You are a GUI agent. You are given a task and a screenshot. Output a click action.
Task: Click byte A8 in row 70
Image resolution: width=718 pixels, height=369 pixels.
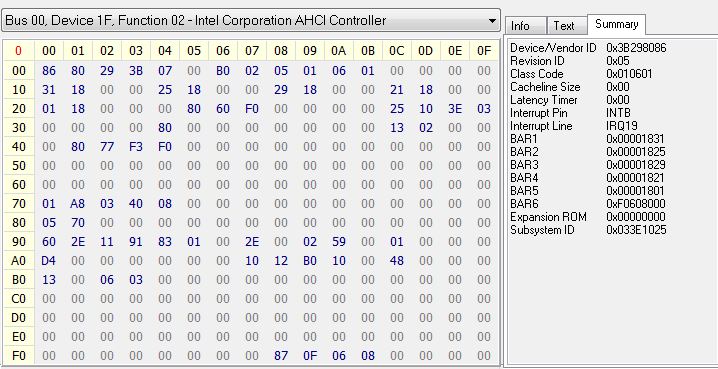pos(78,203)
